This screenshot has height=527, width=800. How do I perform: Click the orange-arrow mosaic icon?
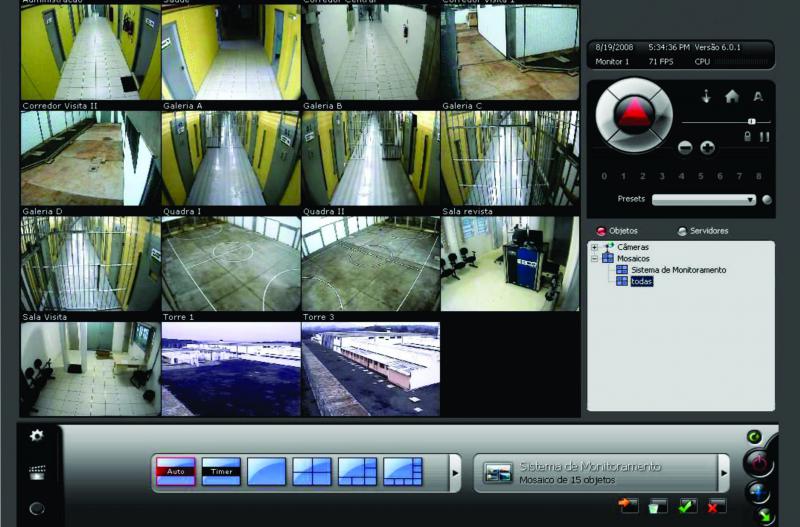[x=628, y=505]
